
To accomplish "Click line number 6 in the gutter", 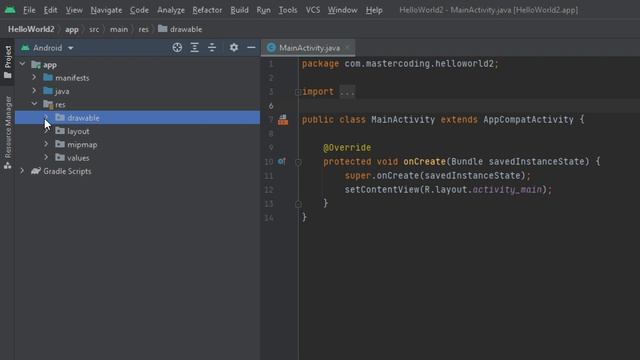I will coord(271,106).
